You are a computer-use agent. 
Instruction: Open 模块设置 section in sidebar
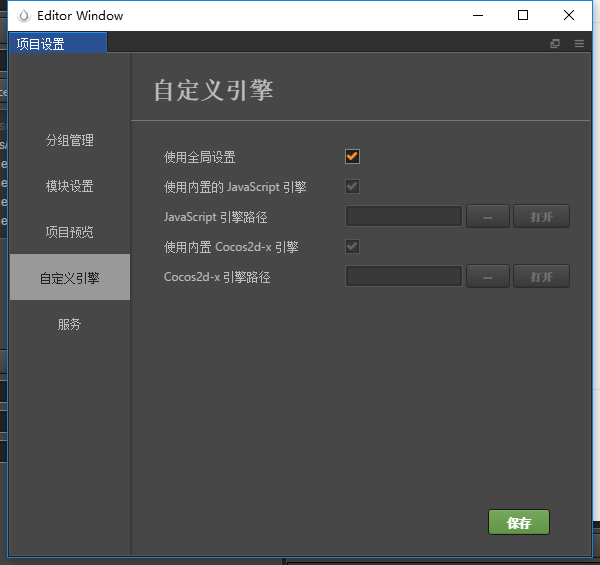coord(70,186)
